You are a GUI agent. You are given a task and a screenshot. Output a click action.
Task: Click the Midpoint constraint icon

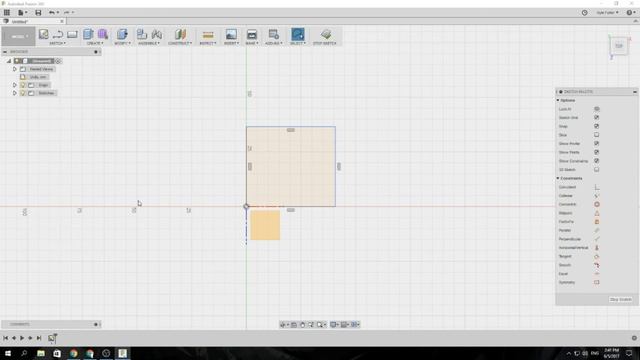coord(596,213)
